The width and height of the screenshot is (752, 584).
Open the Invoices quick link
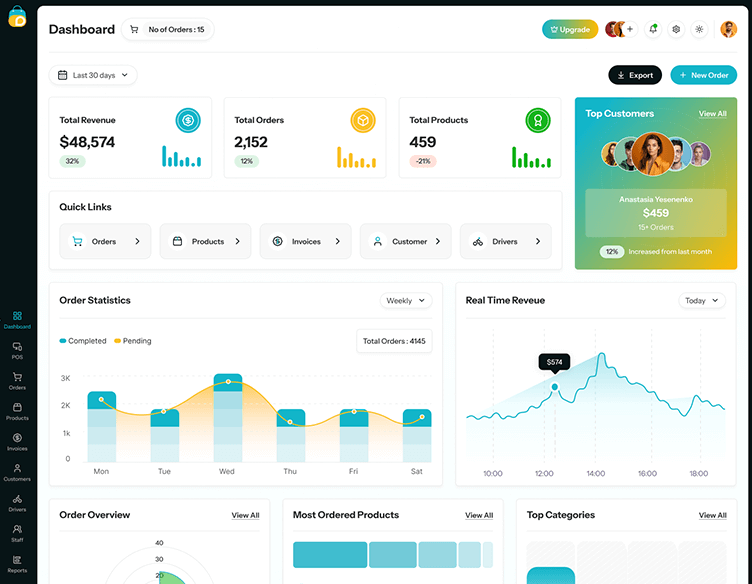tap(306, 241)
